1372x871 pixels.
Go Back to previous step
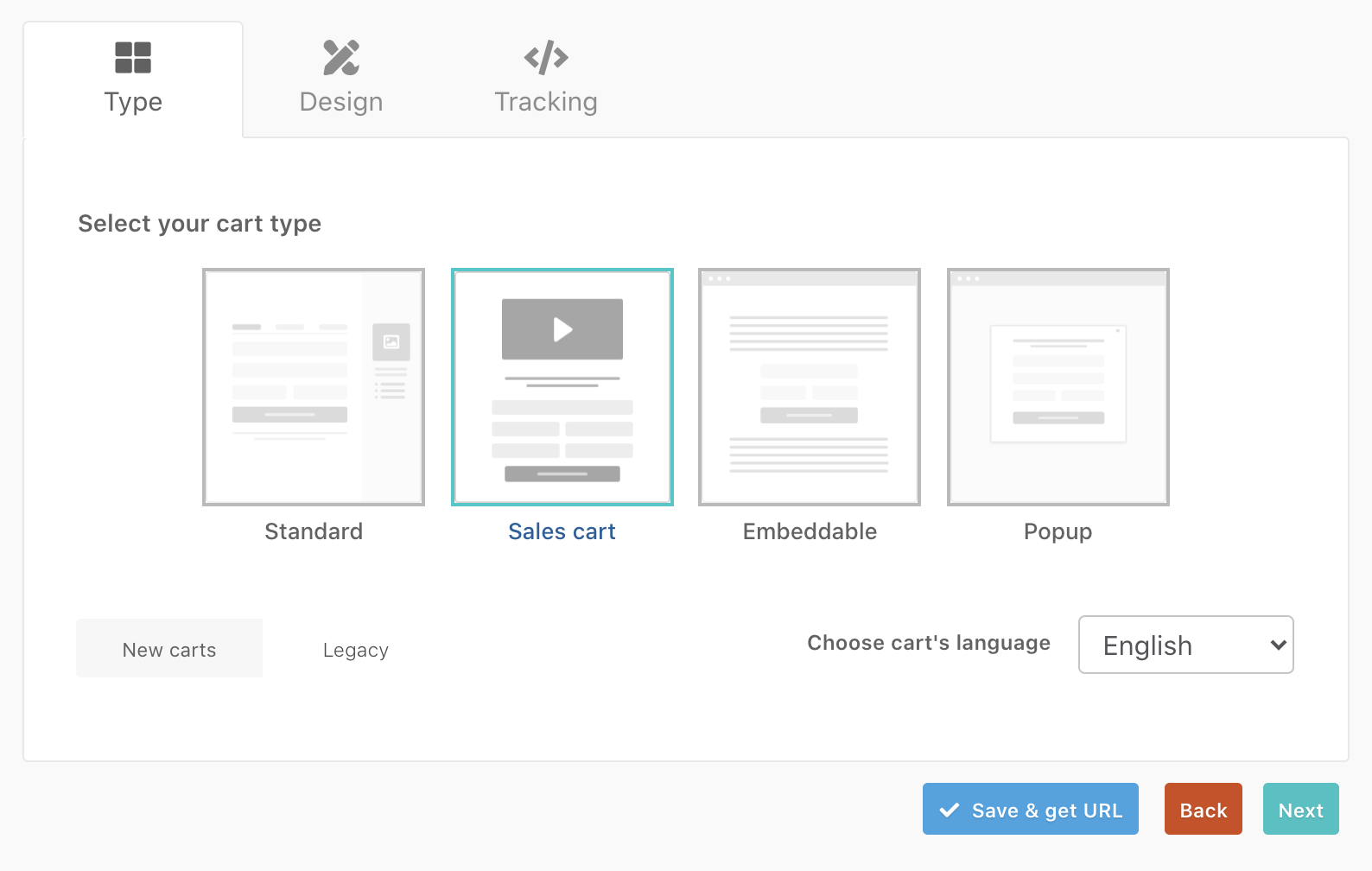pyautogui.click(x=1204, y=809)
